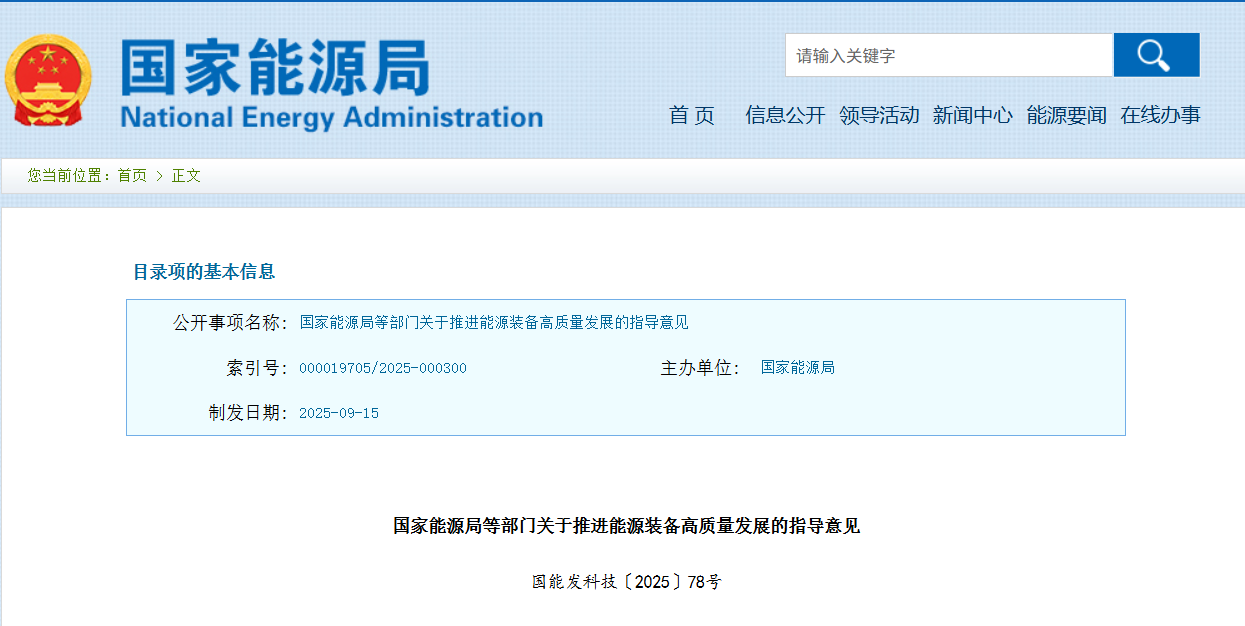Select the 能源要闻 navigation item
Image resolution: width=1245 pixels, height=626 pixels.
coord(1066,116)
